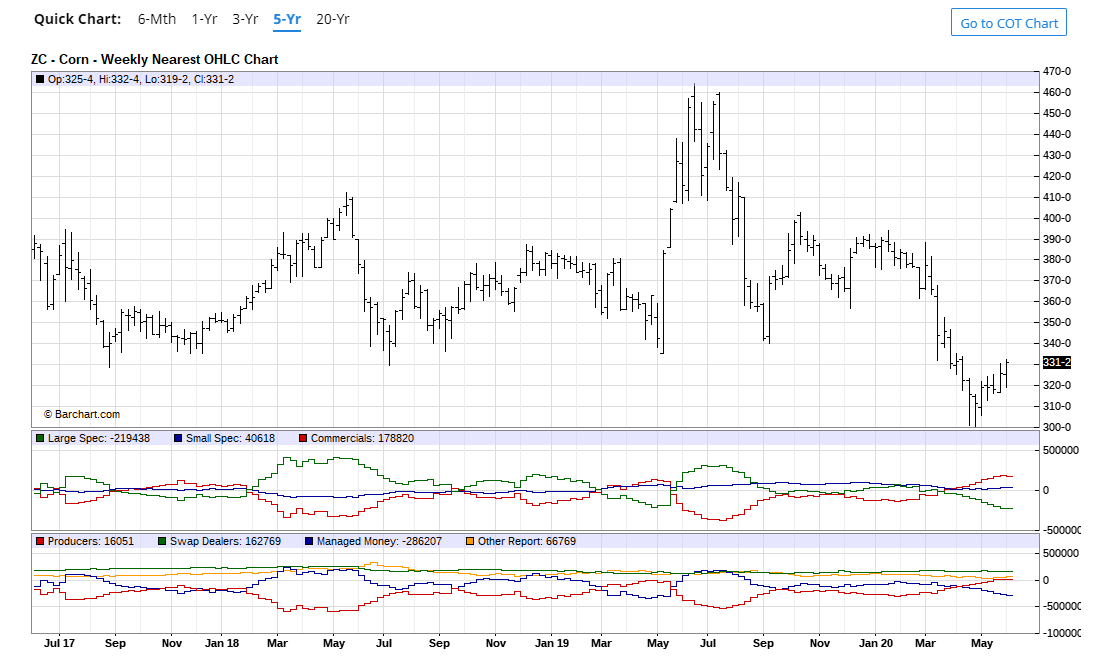This screenshot has height=663, width=1109.
Task: Click the Jul 17 date axis label
Action: pyautogui.click(x=59, y=643)
